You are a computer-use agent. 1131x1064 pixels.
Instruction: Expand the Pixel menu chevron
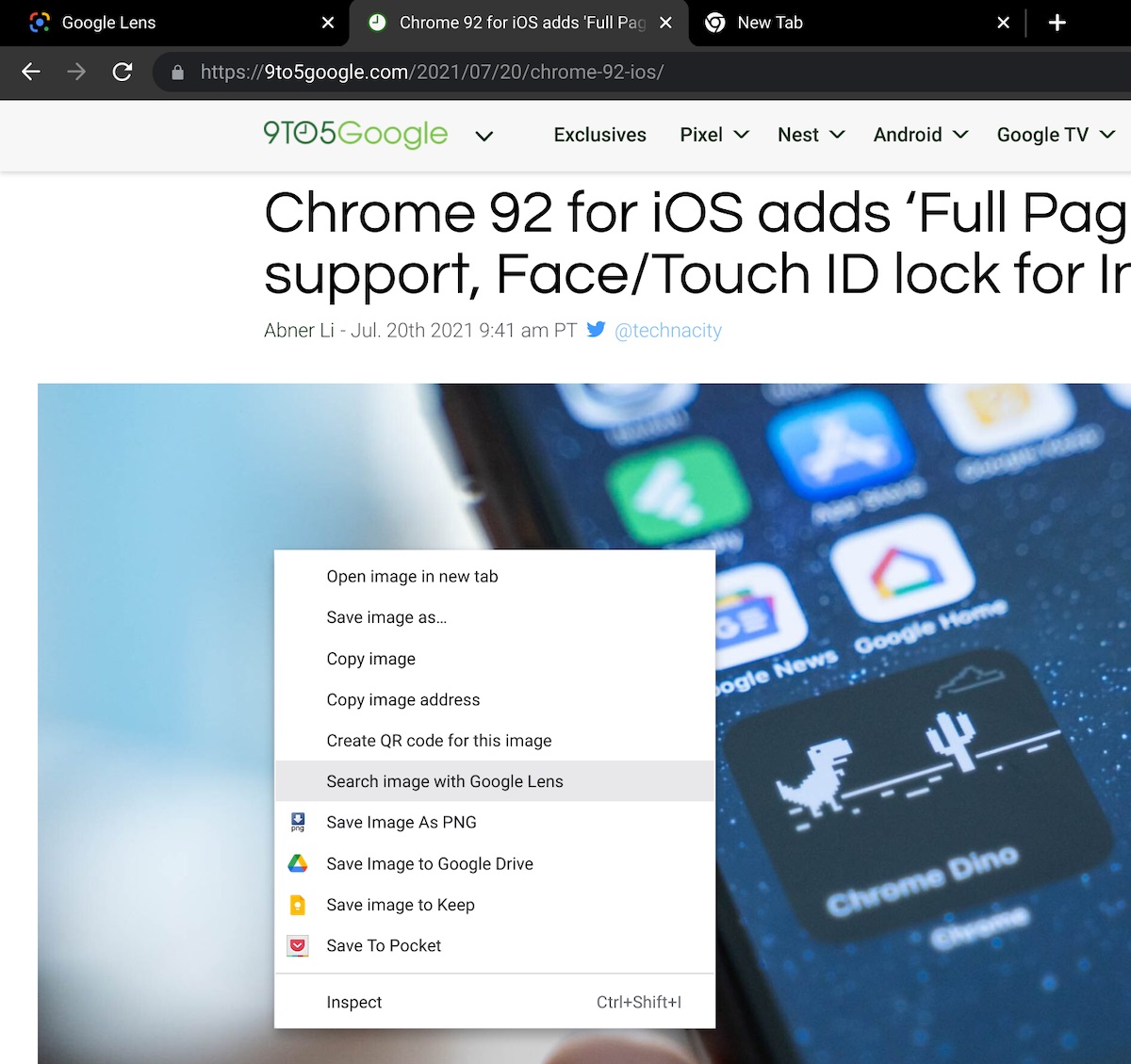pyautogui.click(x=742, y=135)
